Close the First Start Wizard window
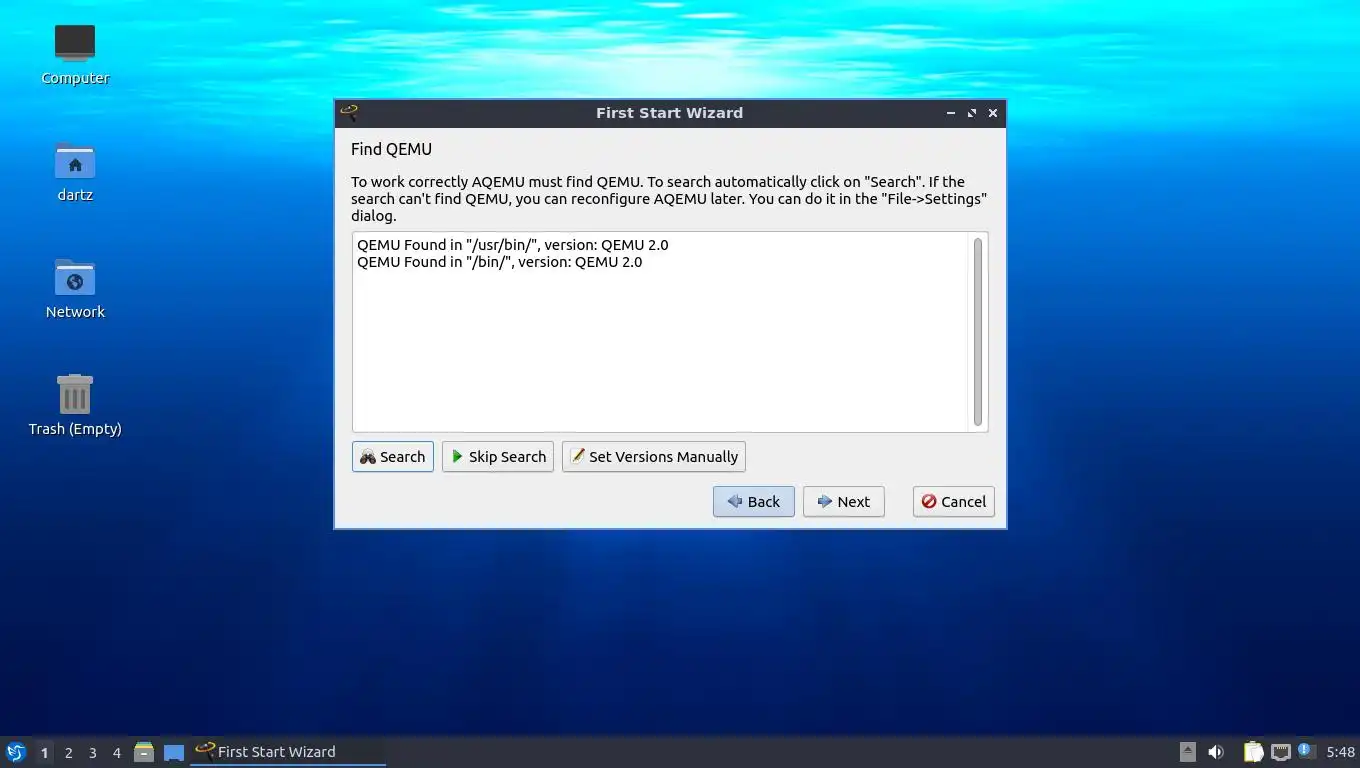The image size is (1360, 768). point(993,113)
